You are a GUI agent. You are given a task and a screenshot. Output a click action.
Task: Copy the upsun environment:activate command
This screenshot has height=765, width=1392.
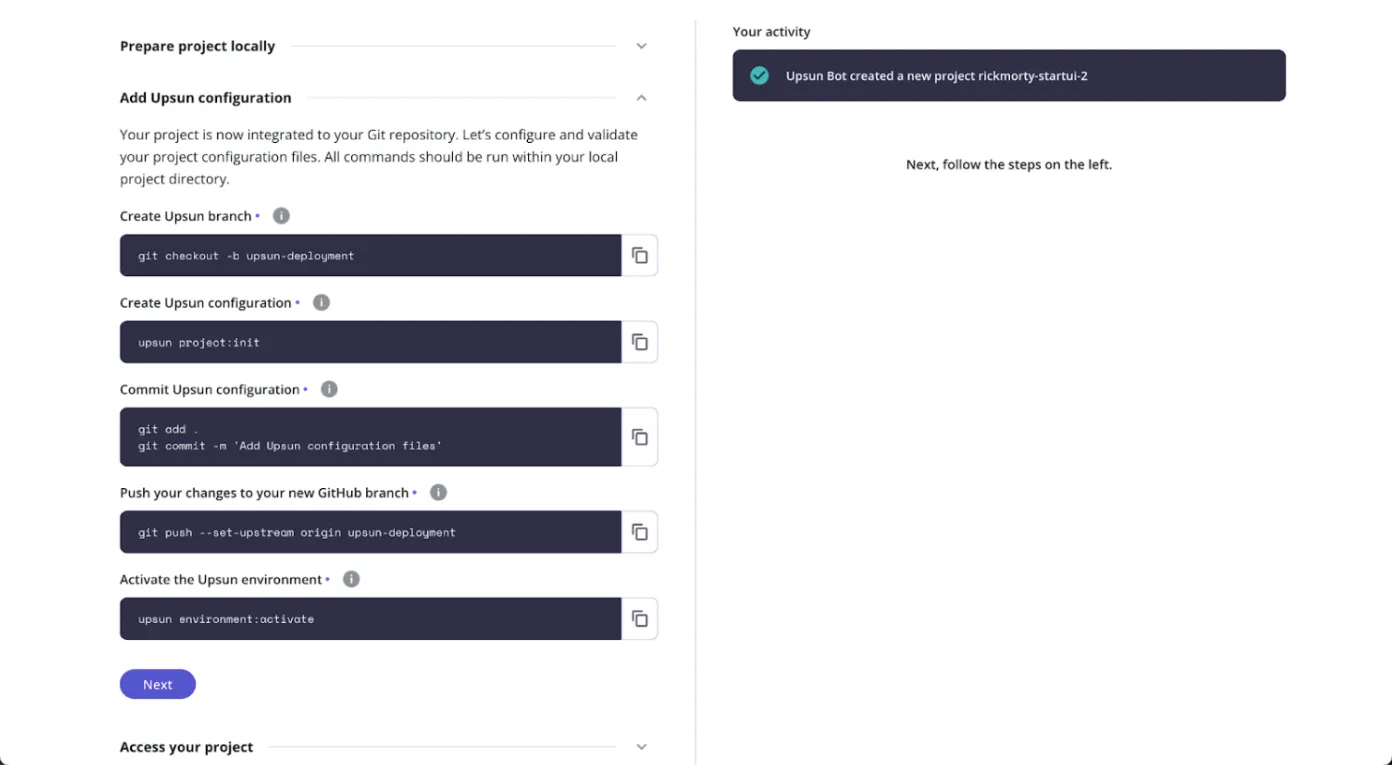point(640,619)
